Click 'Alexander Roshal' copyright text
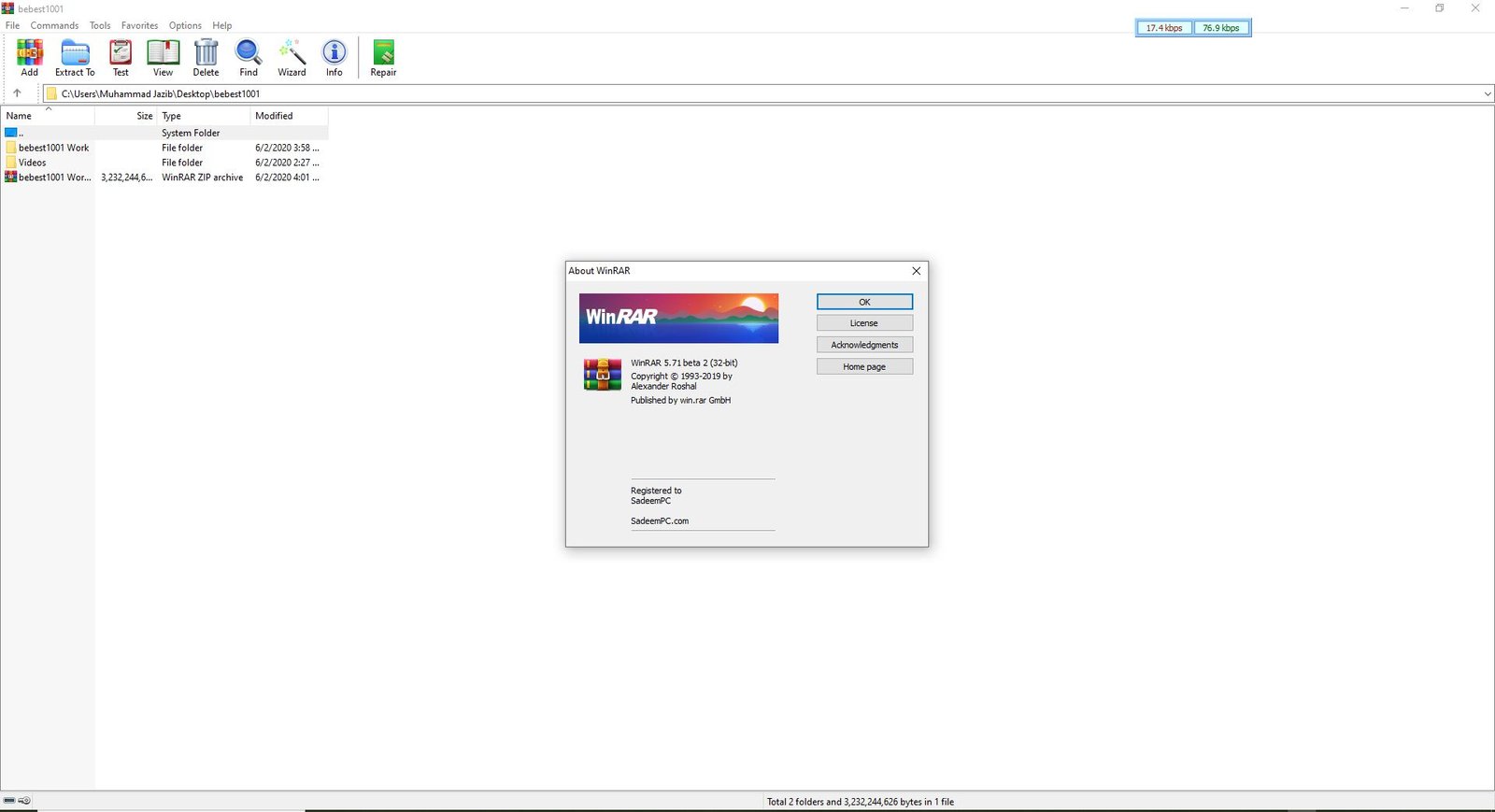Image resolution: width=1495 pixels, height=812 pixels. [x=663, y=386]
